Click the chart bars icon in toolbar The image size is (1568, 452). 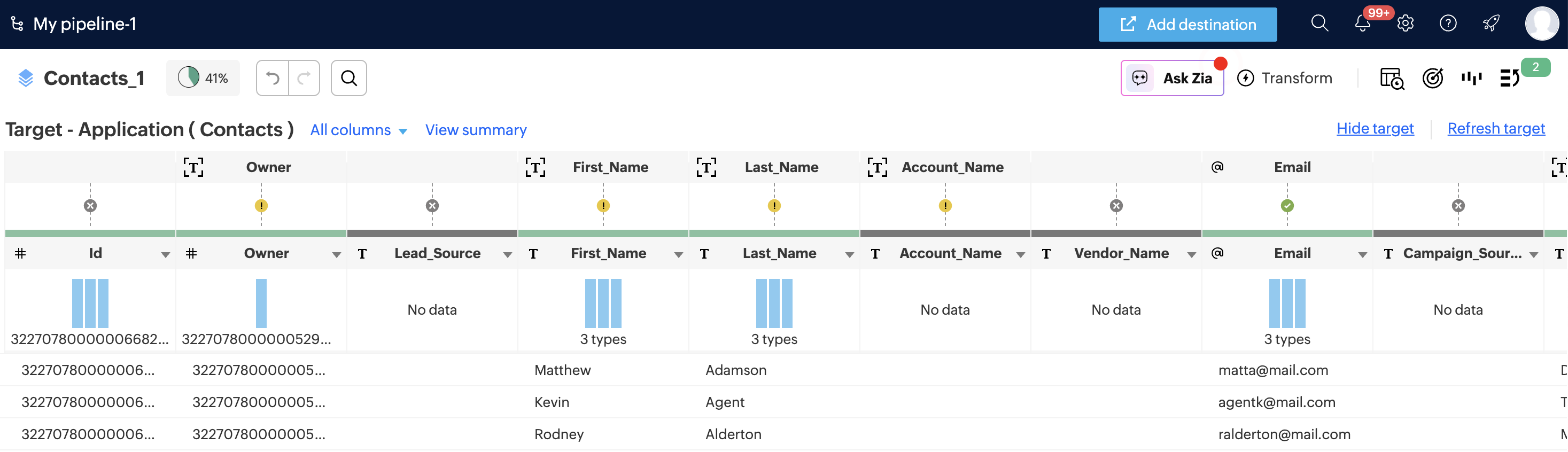coord(1472,78)
